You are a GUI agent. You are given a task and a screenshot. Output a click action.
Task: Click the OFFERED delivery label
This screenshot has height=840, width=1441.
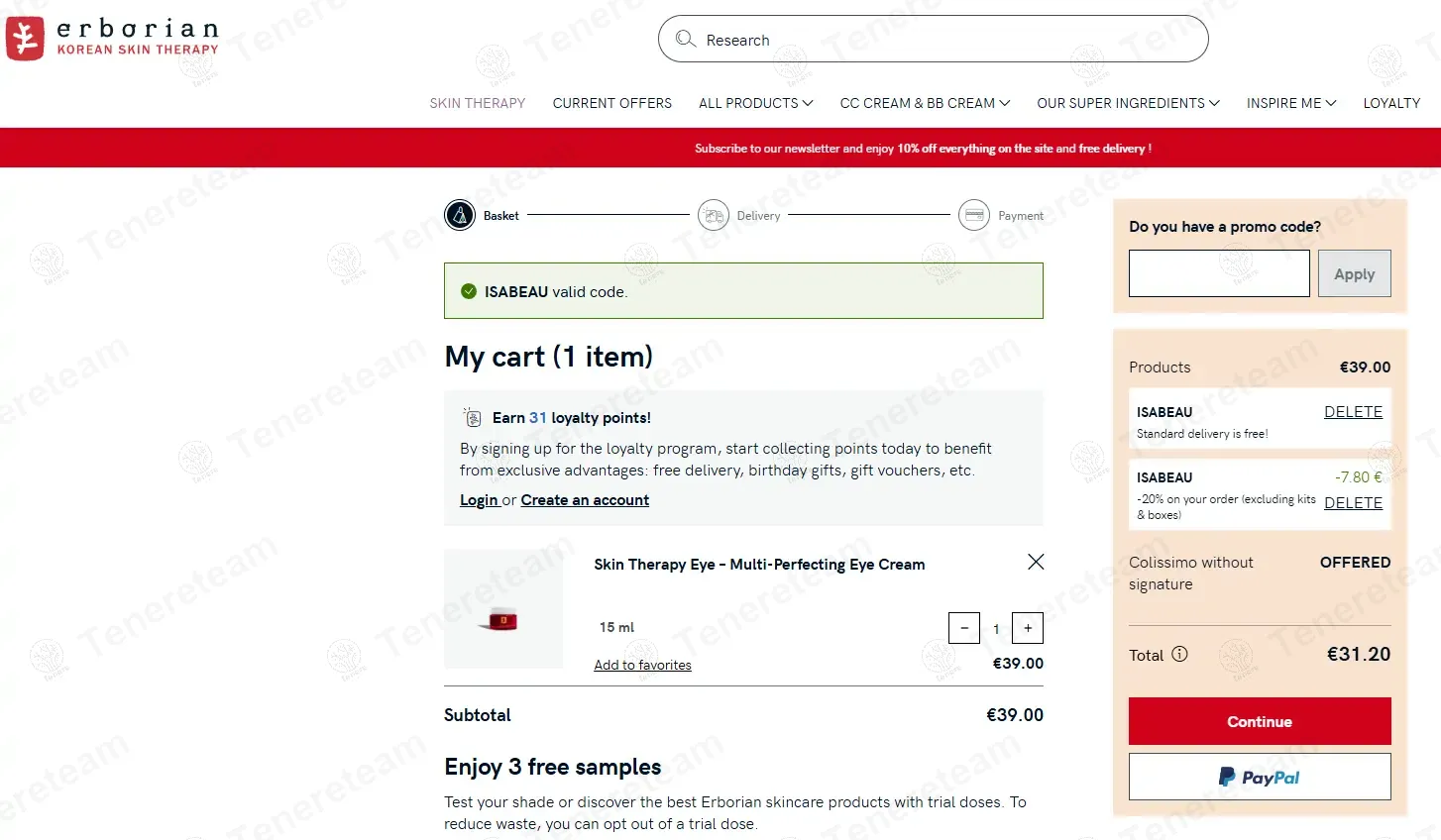tap(1355, 563)
